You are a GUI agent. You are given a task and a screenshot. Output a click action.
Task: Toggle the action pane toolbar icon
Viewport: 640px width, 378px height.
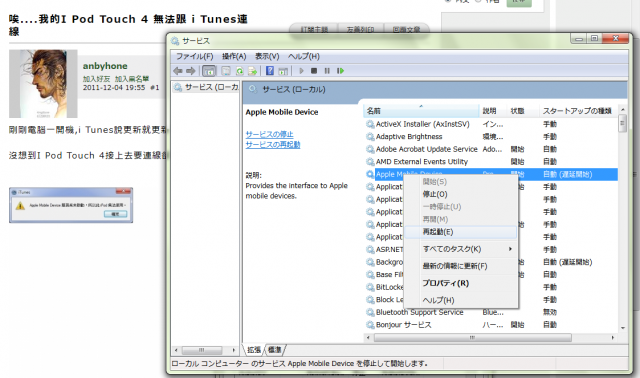283,71
